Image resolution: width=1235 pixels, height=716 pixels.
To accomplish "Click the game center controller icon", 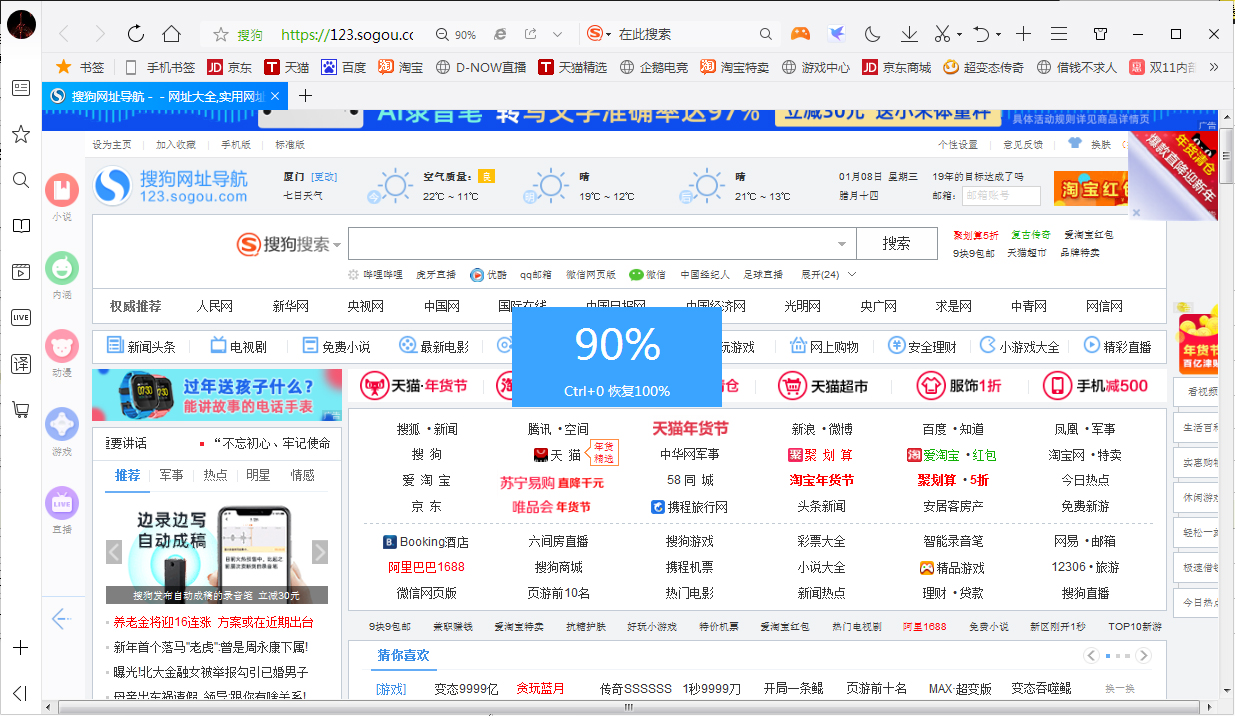I will (799, 33).
